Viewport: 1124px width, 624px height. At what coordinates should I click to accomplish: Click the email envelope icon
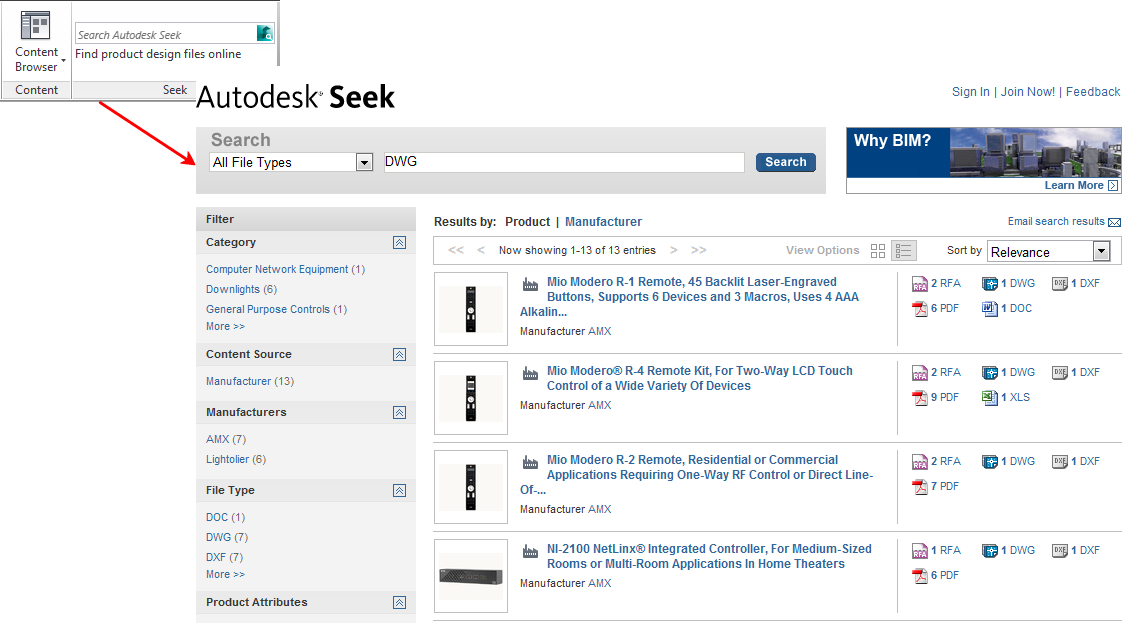[1115, 222]
